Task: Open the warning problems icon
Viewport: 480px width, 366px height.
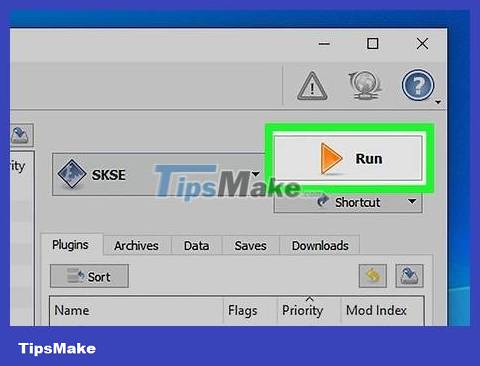Action: click(x=312, y=87)
